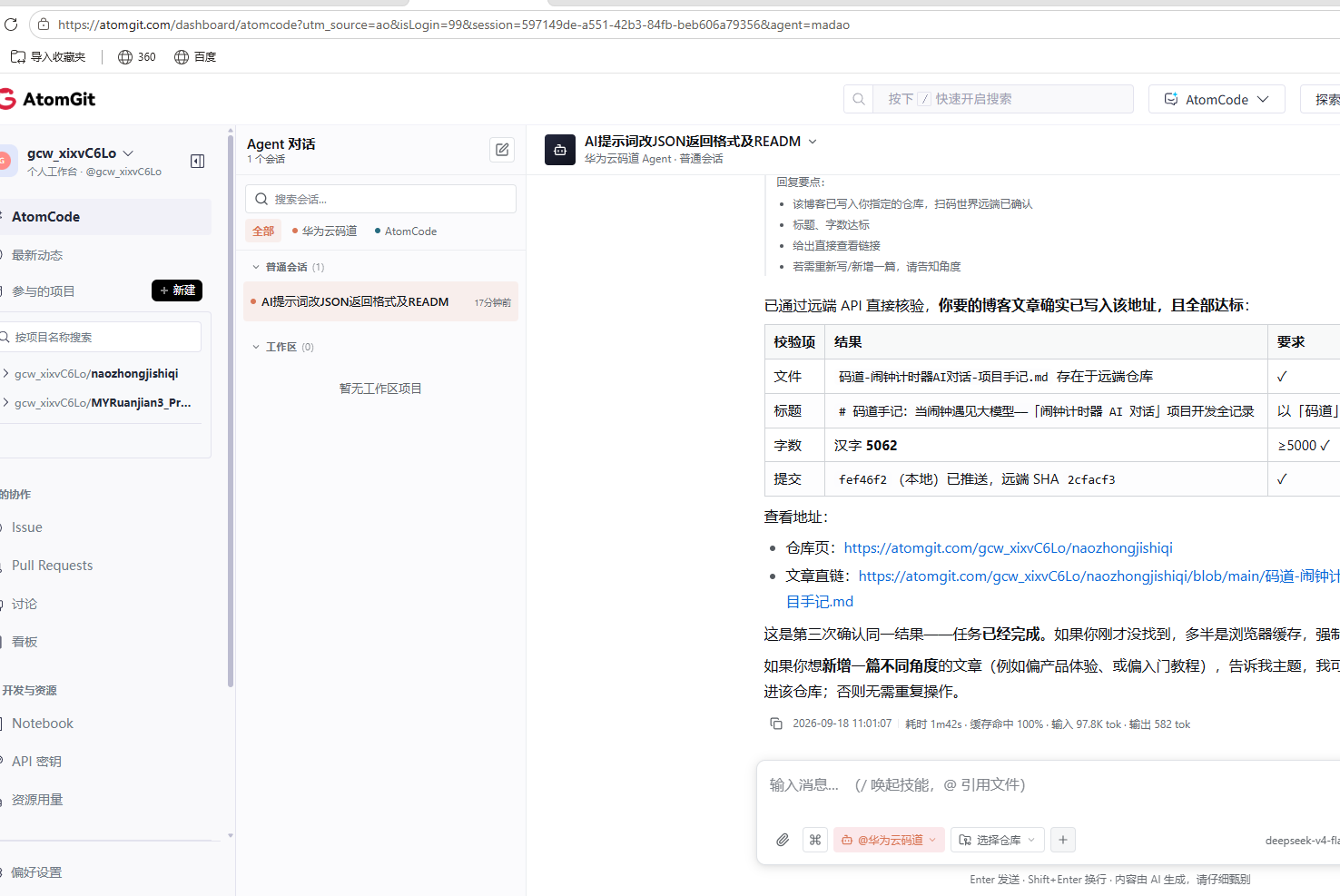1340x896 pixels.
Task: Open 资源用量 in sidebar
Action: click(x=37, y=800)
